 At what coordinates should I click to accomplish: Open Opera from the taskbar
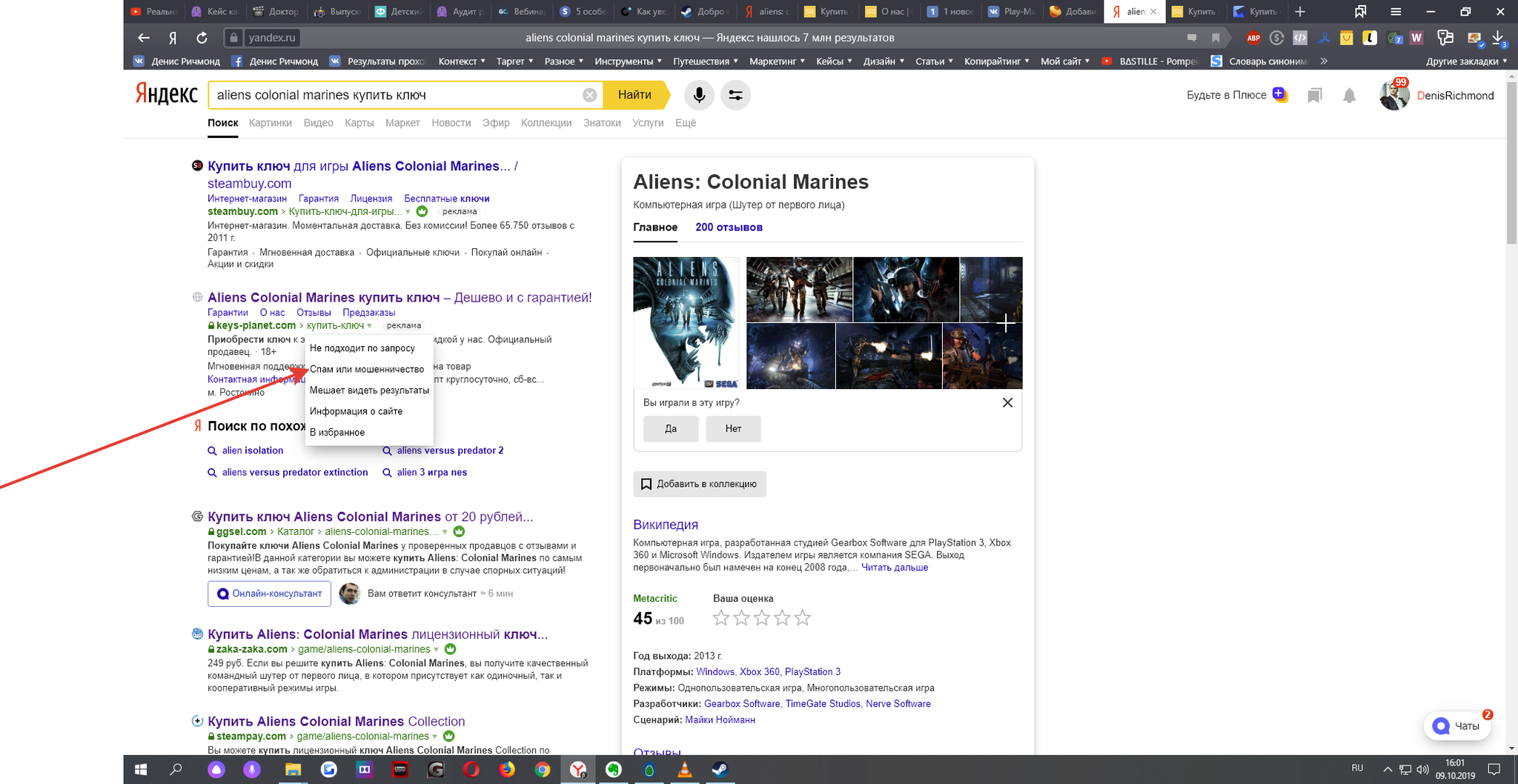coord(471,769)
